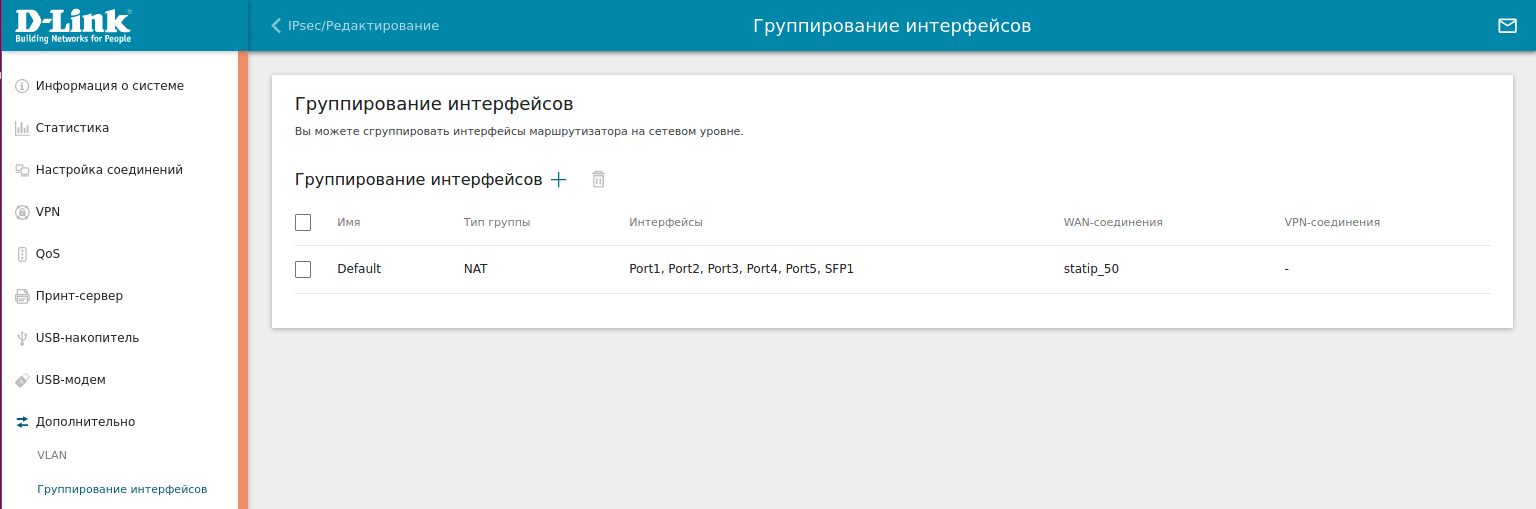The image size is (1536, 509).
Task: Collapse the Дополнительно section
Action: [85, 422]
